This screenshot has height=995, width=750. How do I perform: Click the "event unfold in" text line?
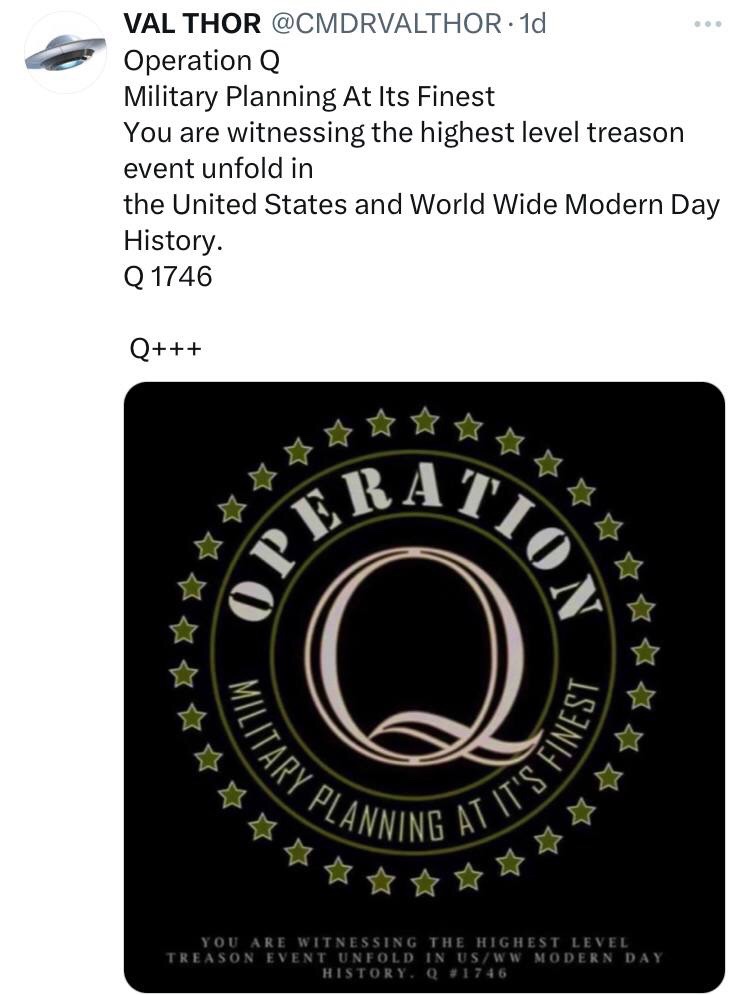pos(218,169)
